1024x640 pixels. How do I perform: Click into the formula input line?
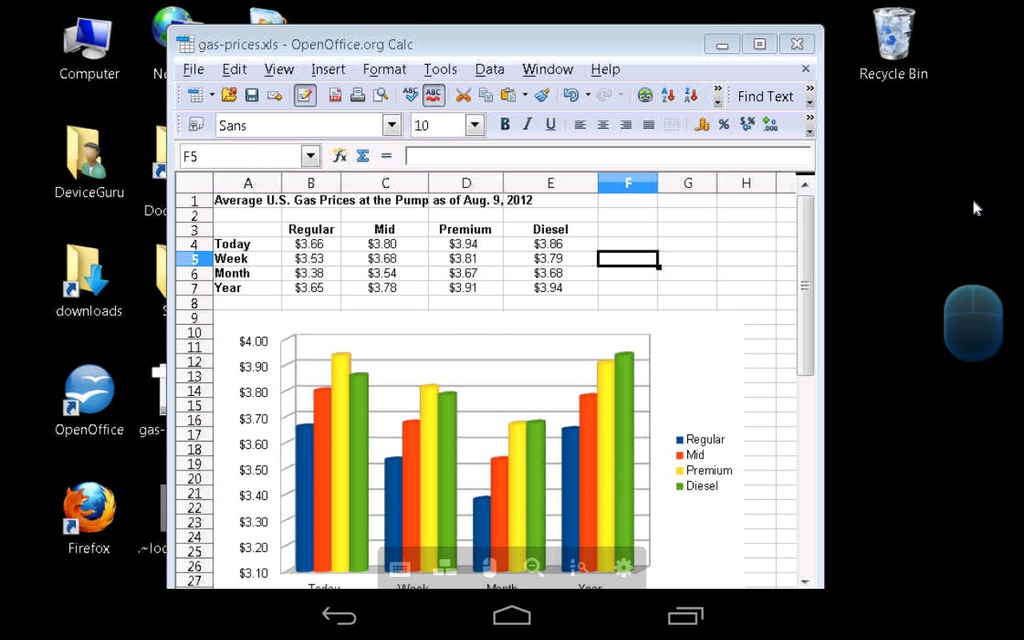(608, 156)
